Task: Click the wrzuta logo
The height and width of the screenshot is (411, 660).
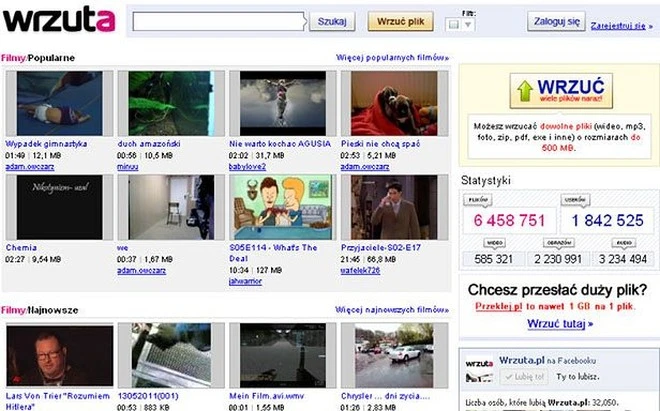Action: 59,20
